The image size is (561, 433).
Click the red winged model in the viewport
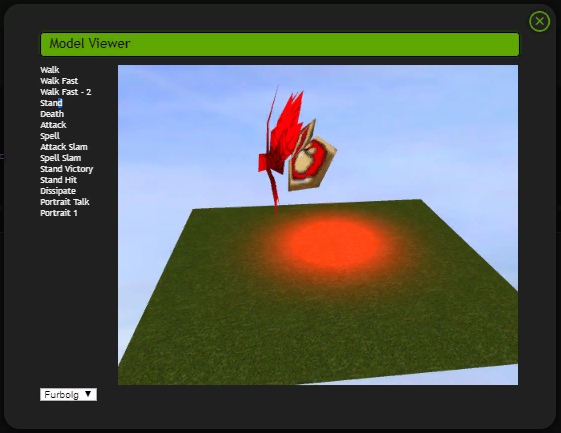coord(297,150)
